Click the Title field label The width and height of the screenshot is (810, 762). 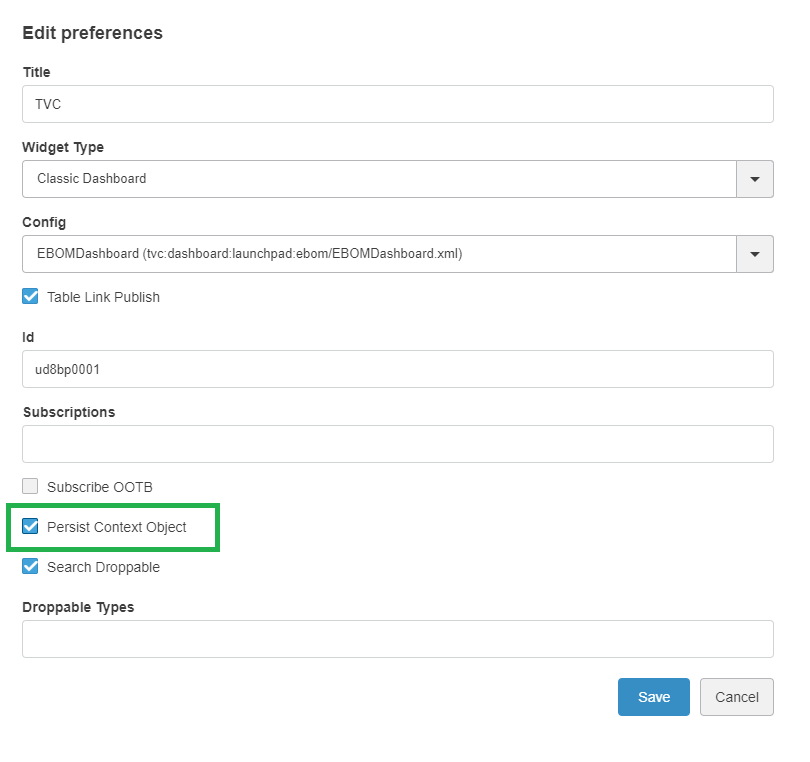pos(36,72)
